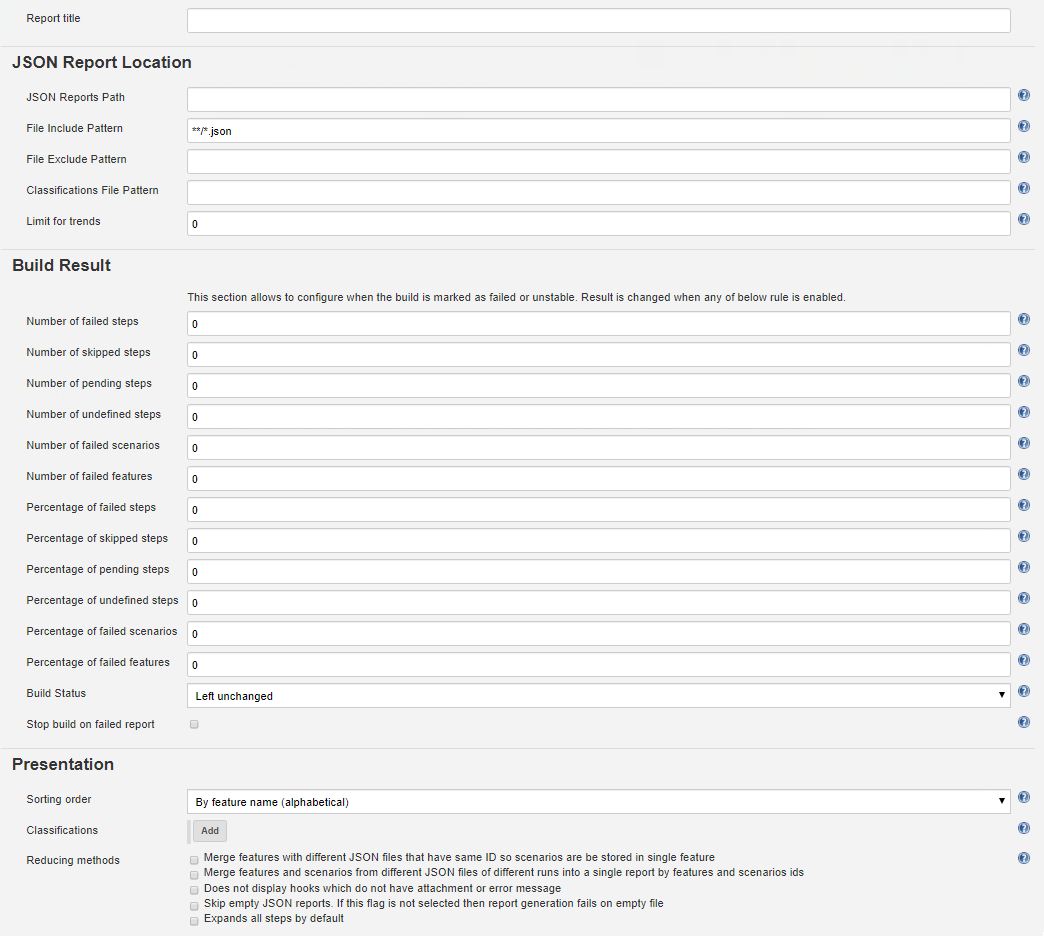Edit the Percentage of failed features field
1044x936 pixels.
599,664
